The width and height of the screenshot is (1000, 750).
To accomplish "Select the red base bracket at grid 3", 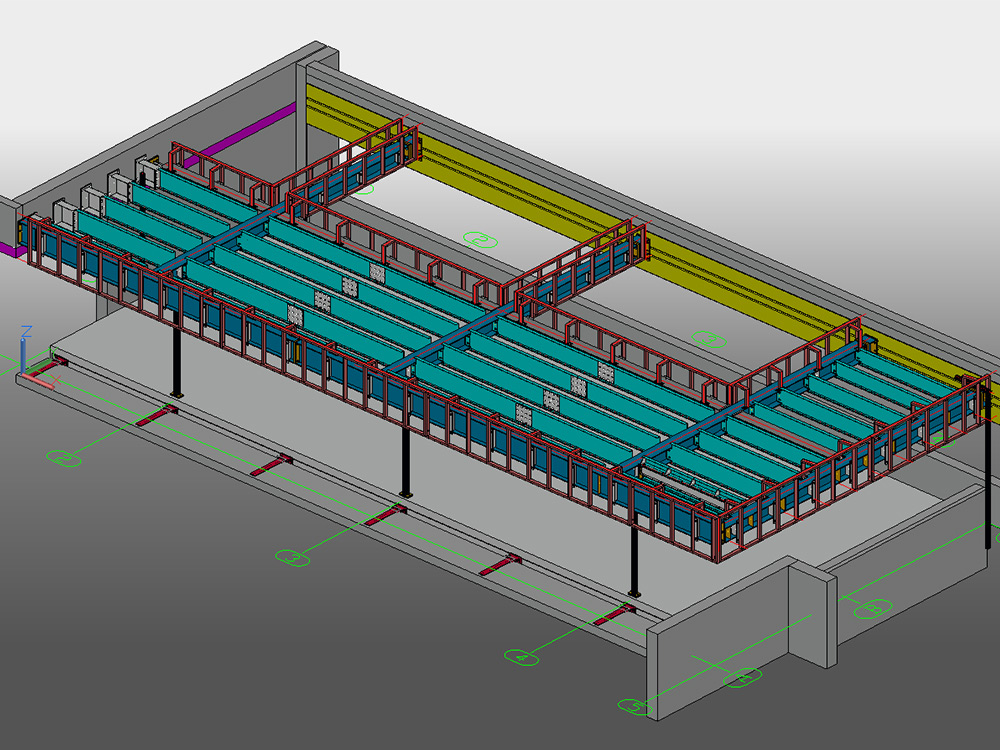I will (x=387, y=514).
